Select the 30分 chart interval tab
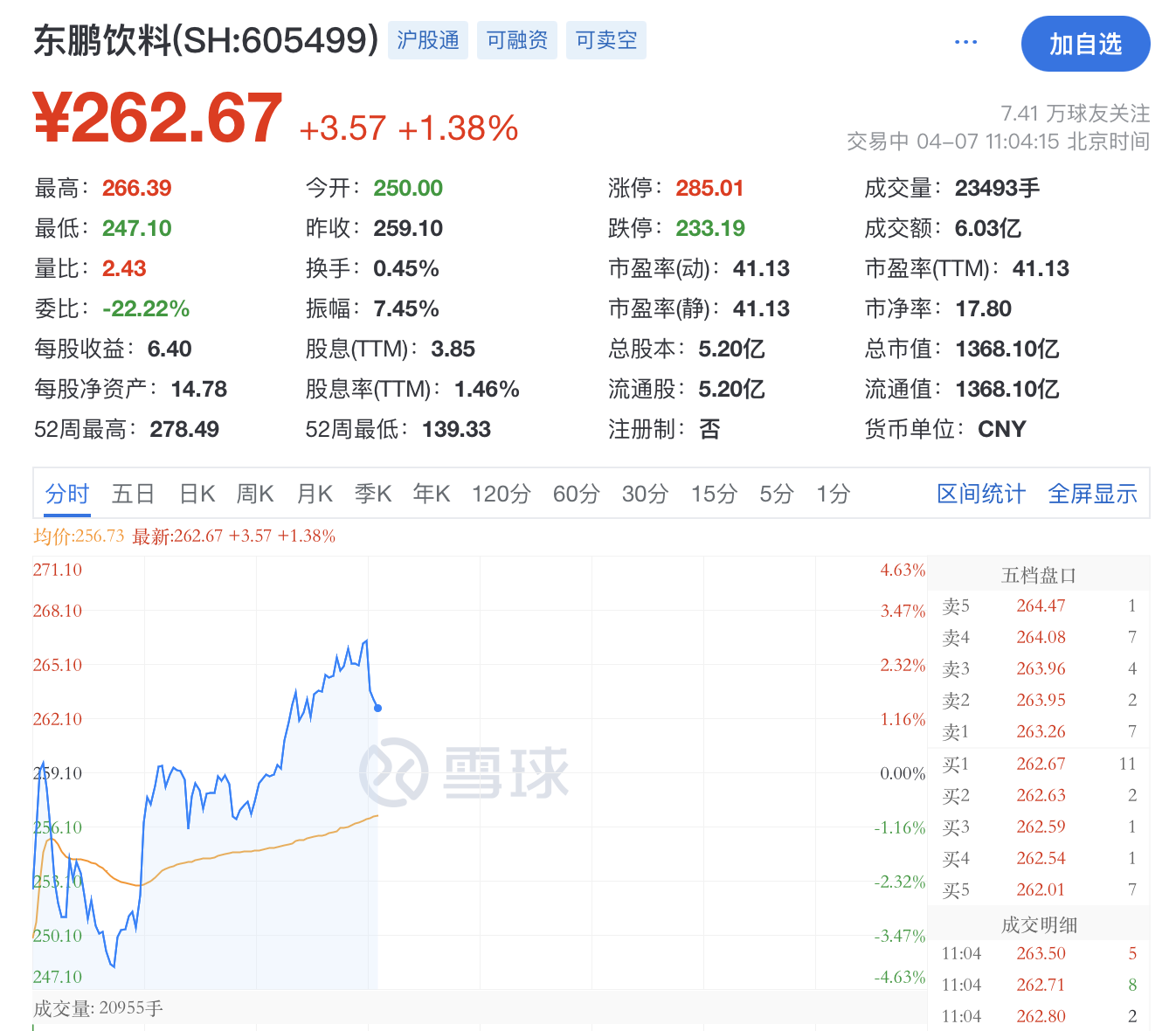Screen dimensions: 1176x1031 point(646,494)
